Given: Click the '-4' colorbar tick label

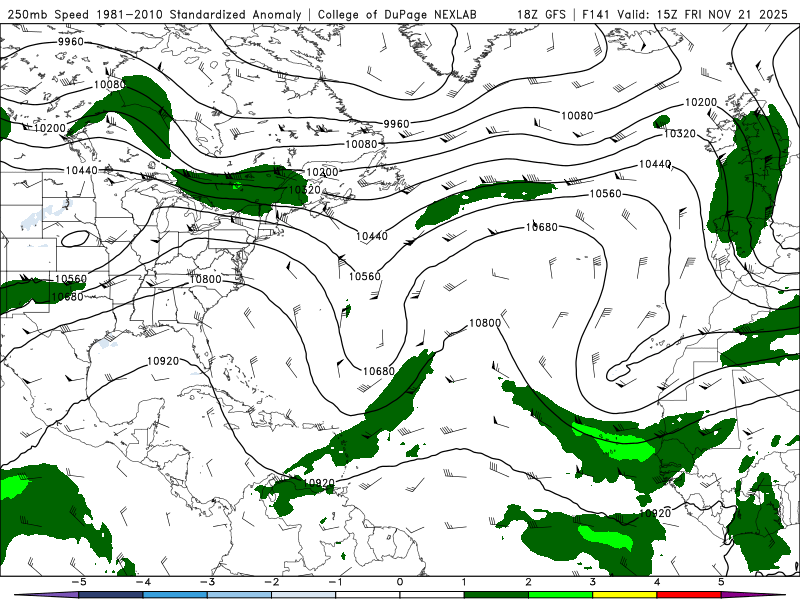Looking at the screenshot, I should point(142,582).
